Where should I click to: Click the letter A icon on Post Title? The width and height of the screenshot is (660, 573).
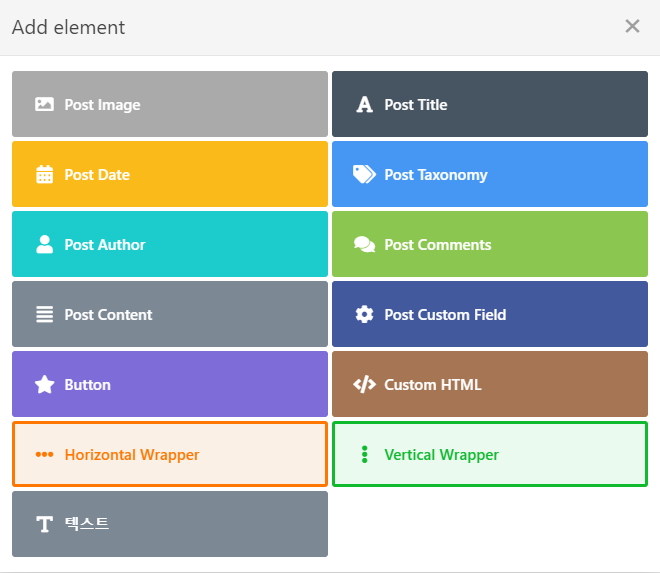click(364, 104)
